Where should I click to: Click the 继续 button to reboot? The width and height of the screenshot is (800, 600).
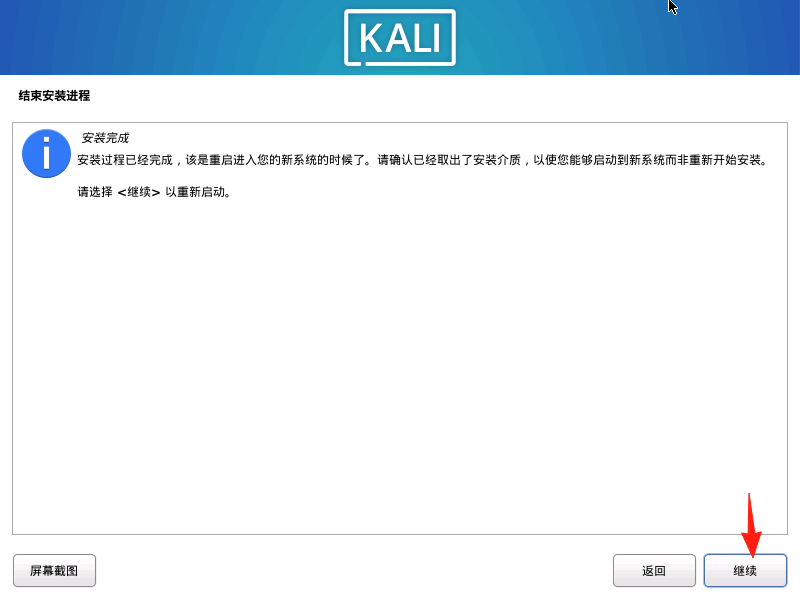pyautogui.click(x=745, y=570)
